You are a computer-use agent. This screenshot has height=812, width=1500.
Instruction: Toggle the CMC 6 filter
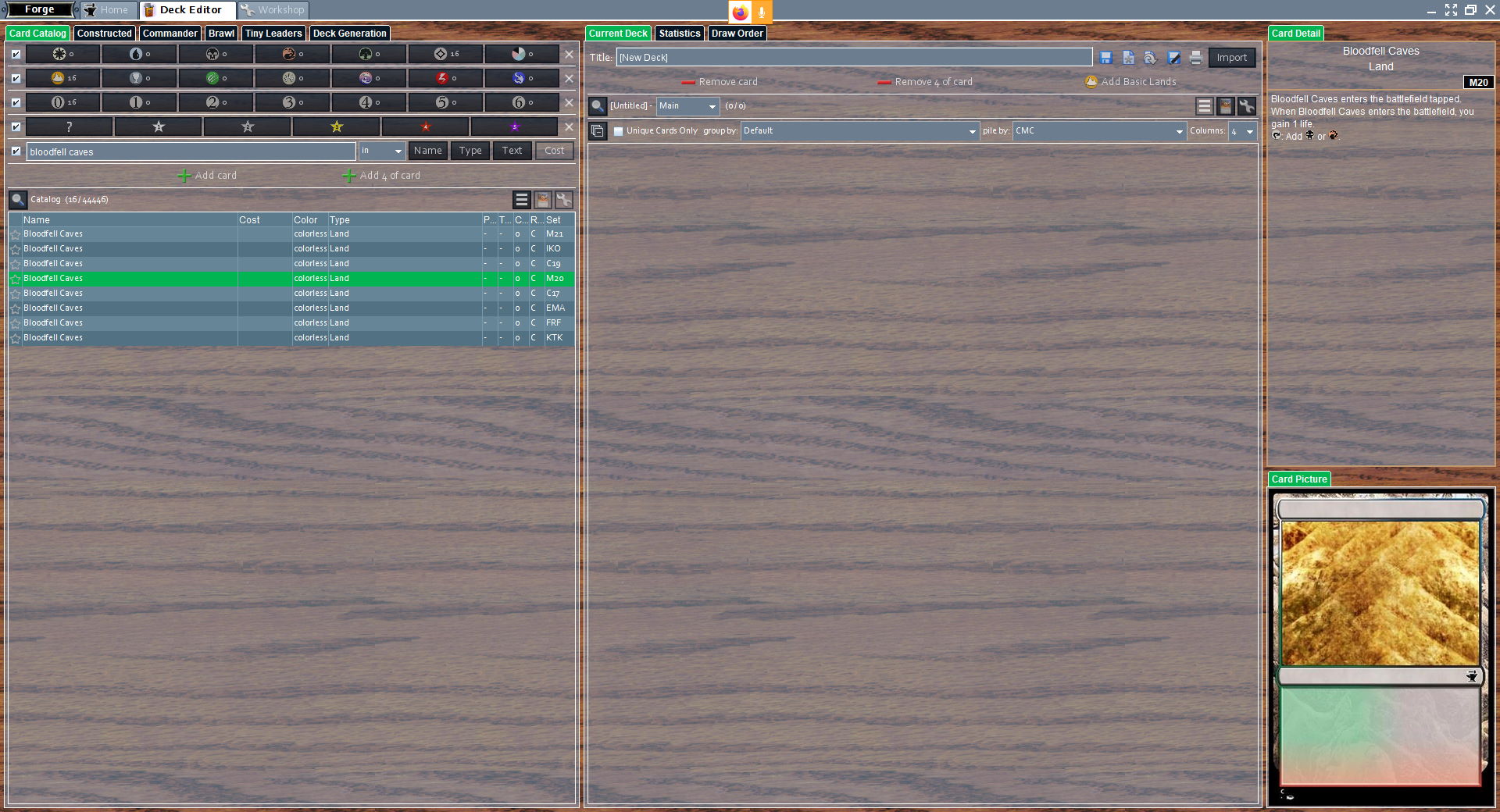coord(522,102)
